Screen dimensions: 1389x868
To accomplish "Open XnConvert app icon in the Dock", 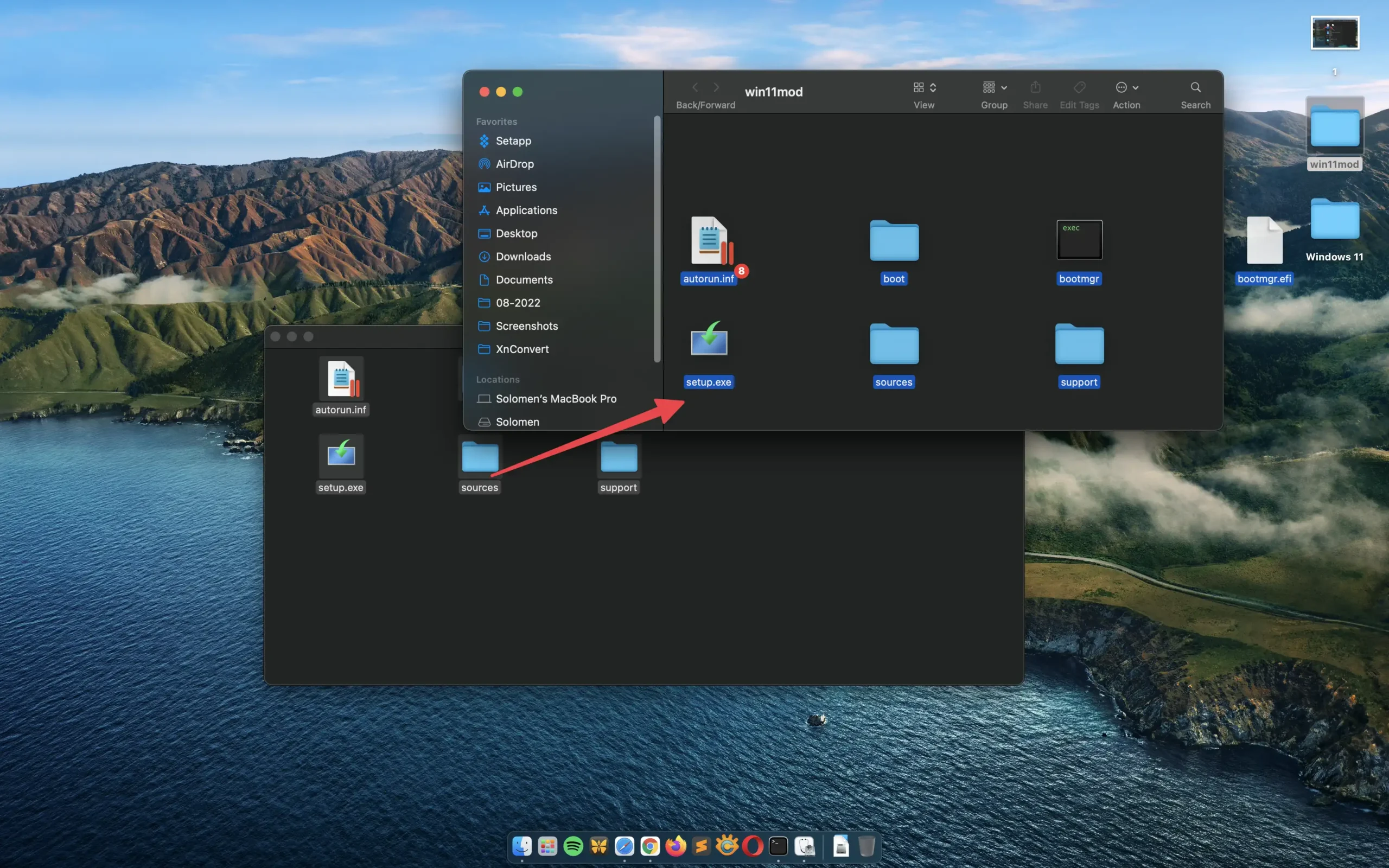I will click(727, 846).
